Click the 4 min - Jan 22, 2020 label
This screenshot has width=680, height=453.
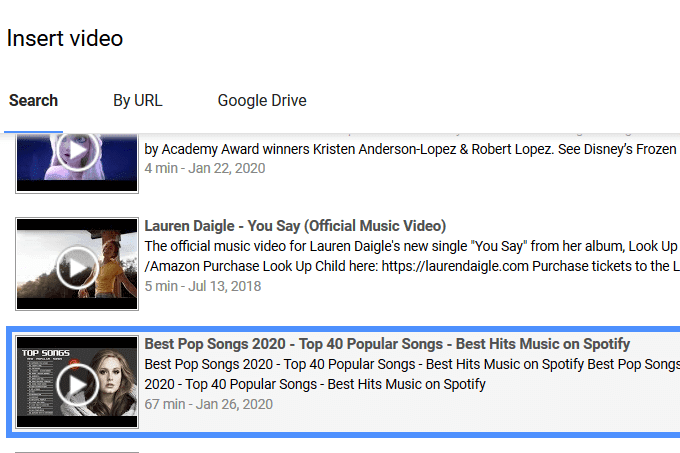[204, 168]
